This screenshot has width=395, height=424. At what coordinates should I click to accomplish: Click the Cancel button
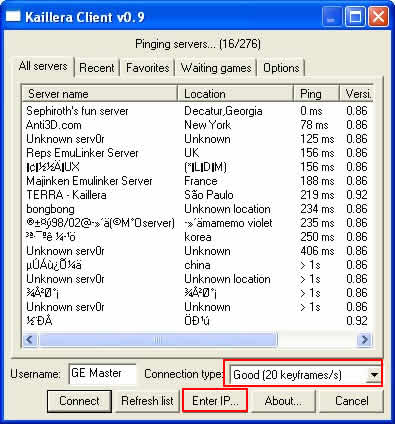[352, 401]
